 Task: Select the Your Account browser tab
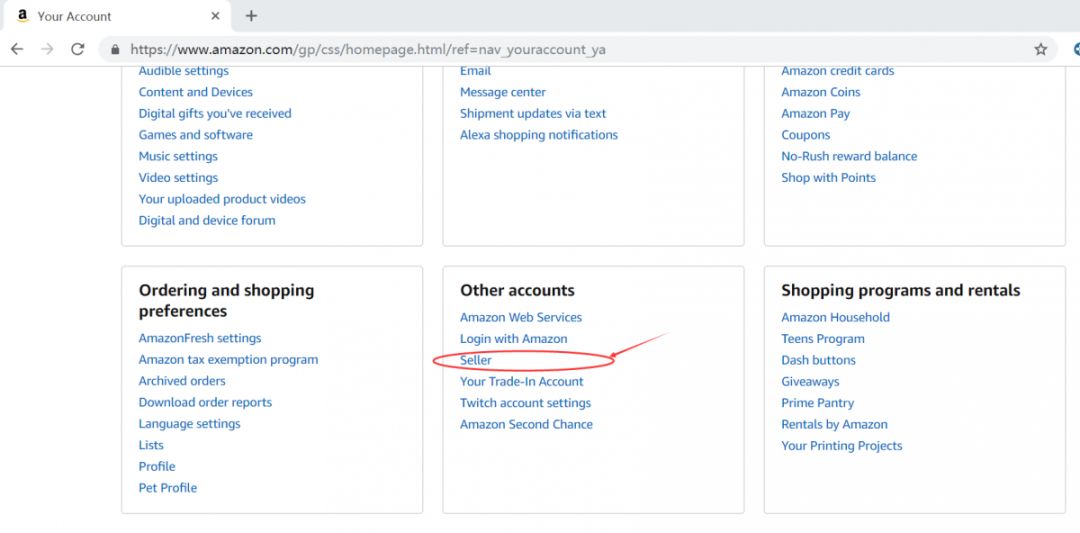100,16
